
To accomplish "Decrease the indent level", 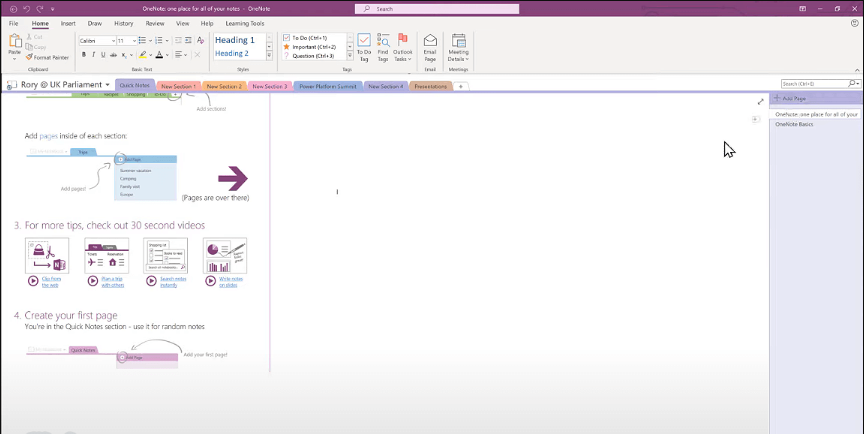I will 178,40.
